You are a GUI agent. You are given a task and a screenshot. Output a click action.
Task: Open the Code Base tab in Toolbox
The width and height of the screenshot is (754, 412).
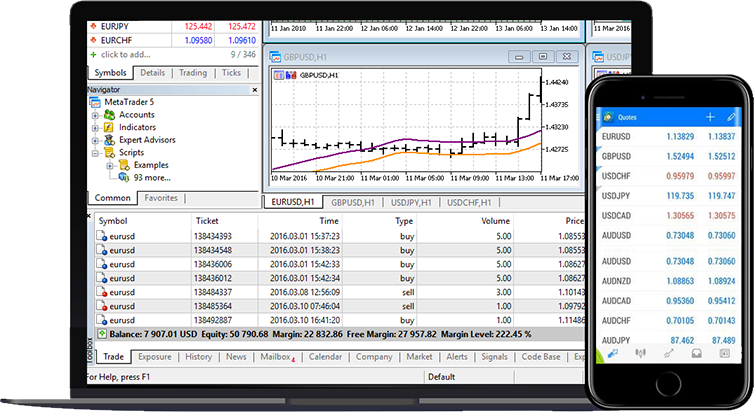tap(541, 357)
